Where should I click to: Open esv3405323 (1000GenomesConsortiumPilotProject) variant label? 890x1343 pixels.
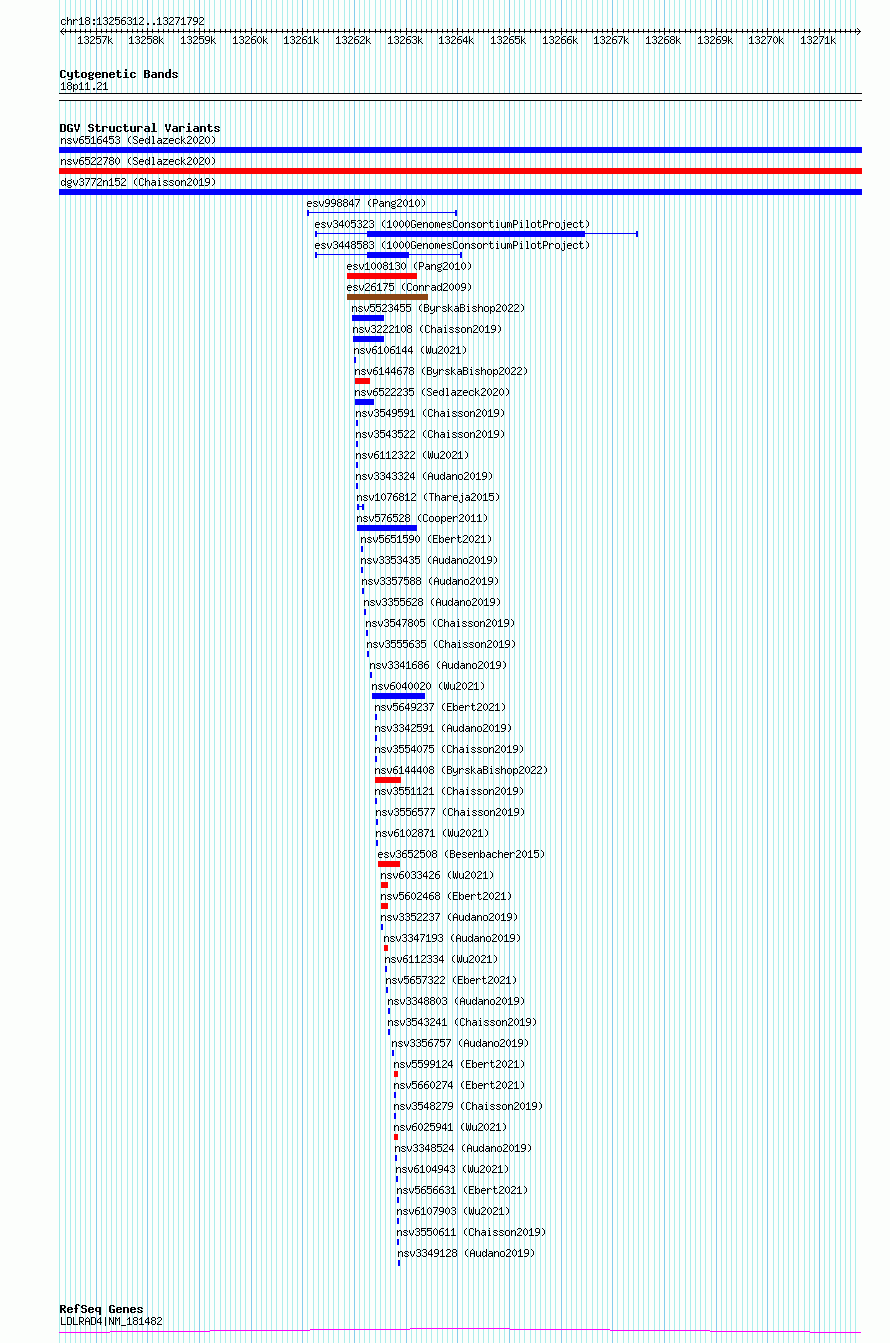click(453, 224)
